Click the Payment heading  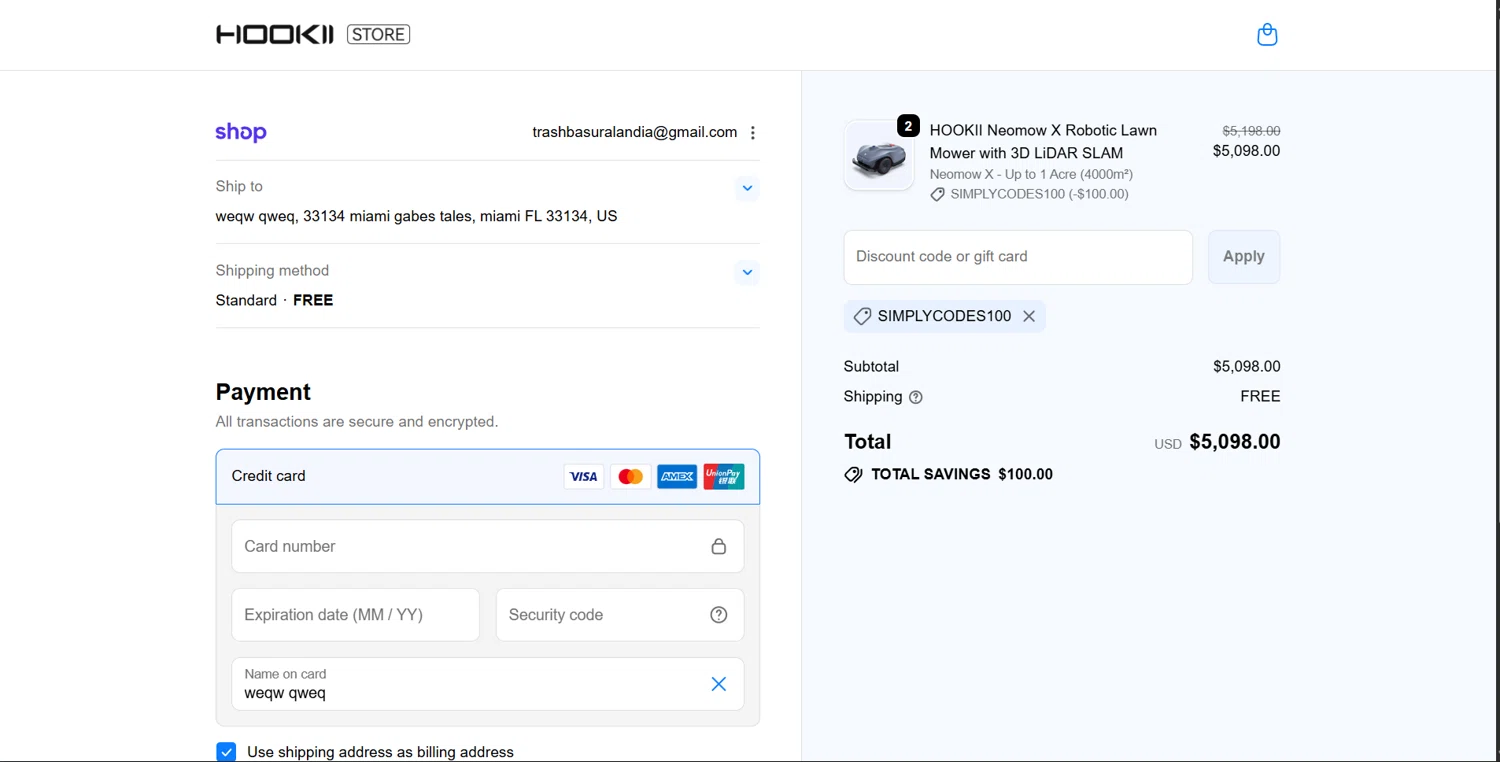tap(263, 392)
